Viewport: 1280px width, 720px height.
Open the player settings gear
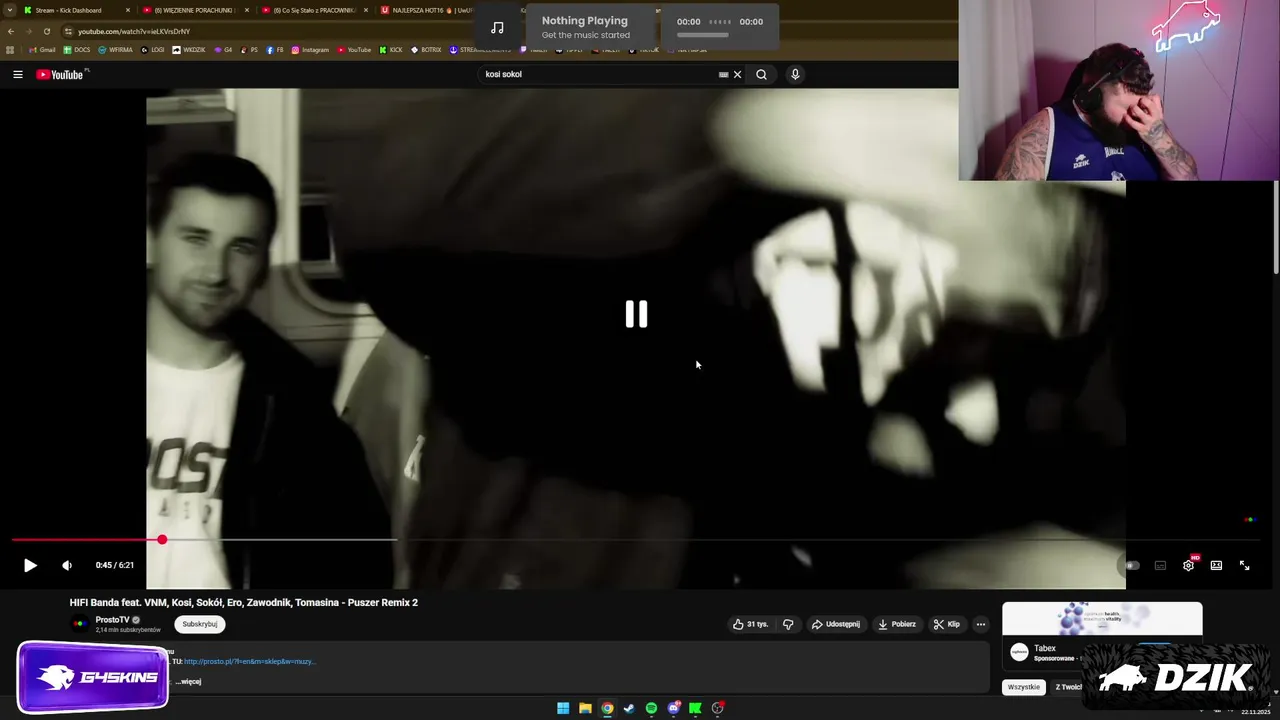(x=1188, y=565)
